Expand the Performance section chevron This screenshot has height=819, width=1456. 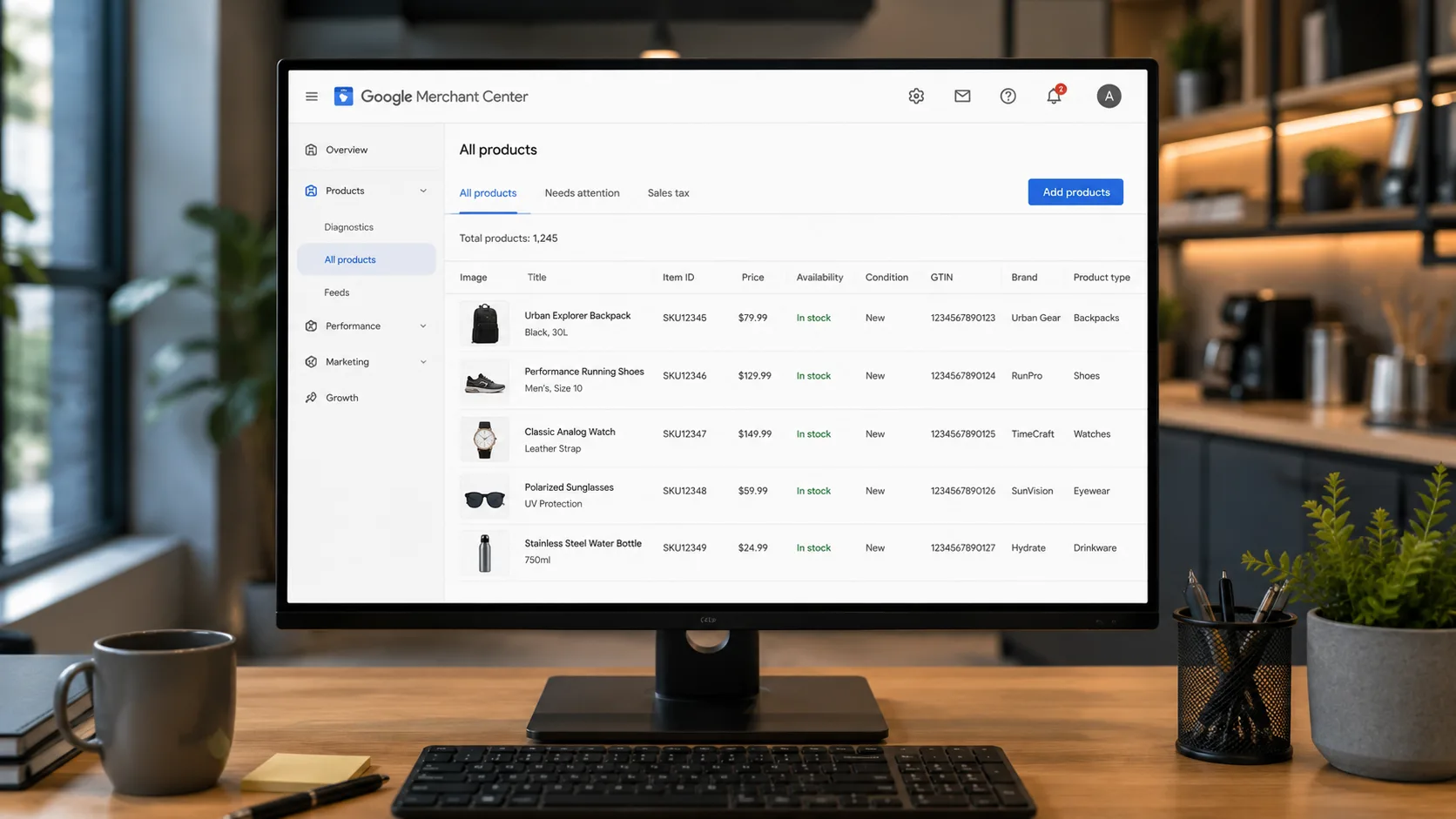click(x=423, y=326)
